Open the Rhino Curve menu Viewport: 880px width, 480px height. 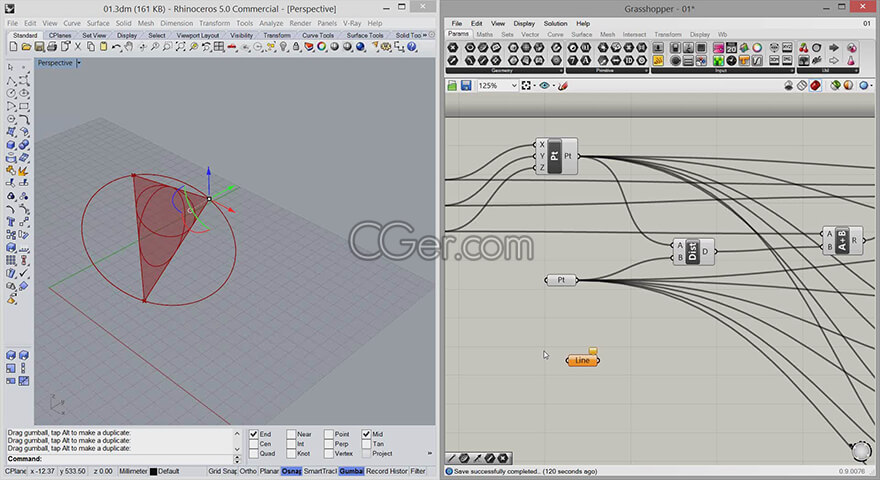72,23
